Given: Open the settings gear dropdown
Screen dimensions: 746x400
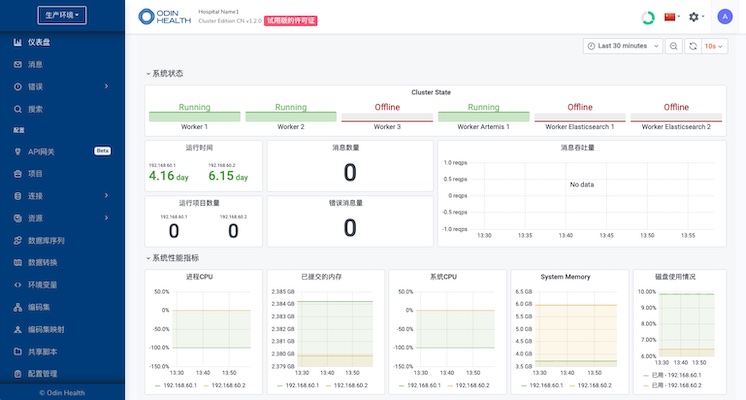Looking at the screenshot, I should click(x=697, y=17).
